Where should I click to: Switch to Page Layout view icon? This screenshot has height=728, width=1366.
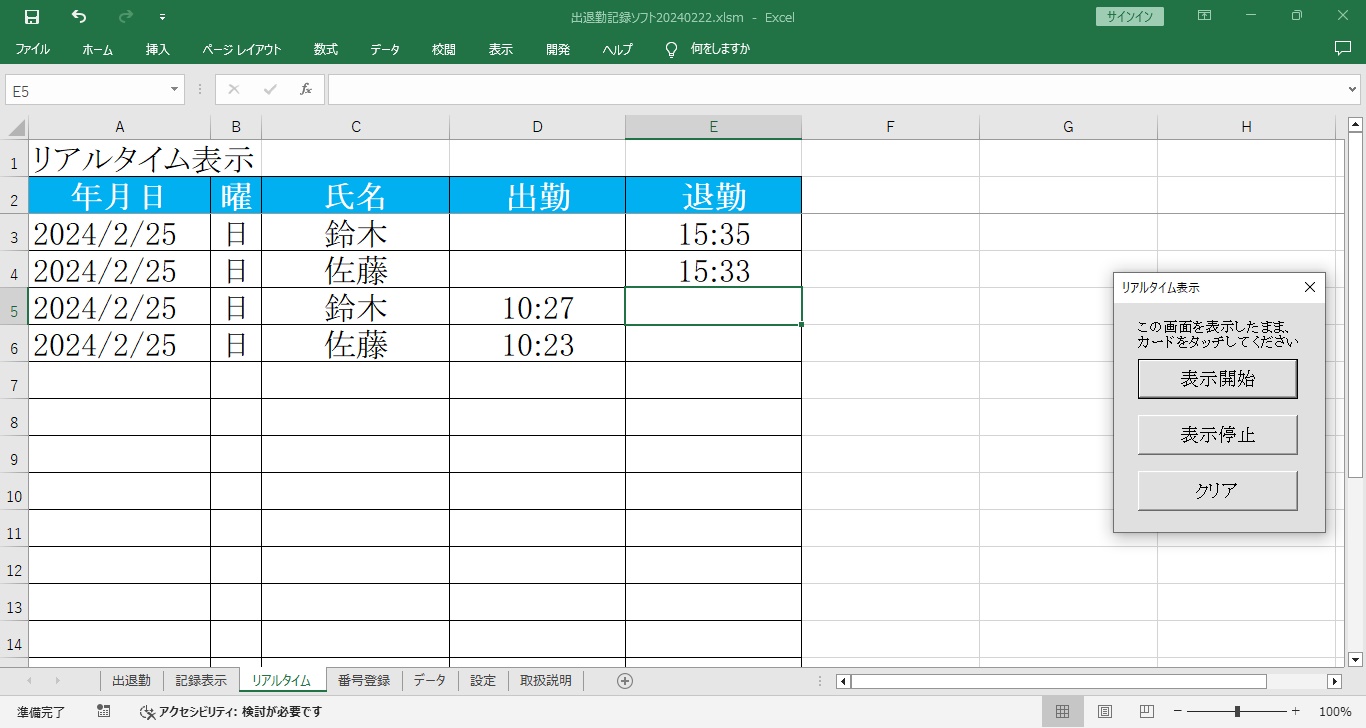(1105, 712)
